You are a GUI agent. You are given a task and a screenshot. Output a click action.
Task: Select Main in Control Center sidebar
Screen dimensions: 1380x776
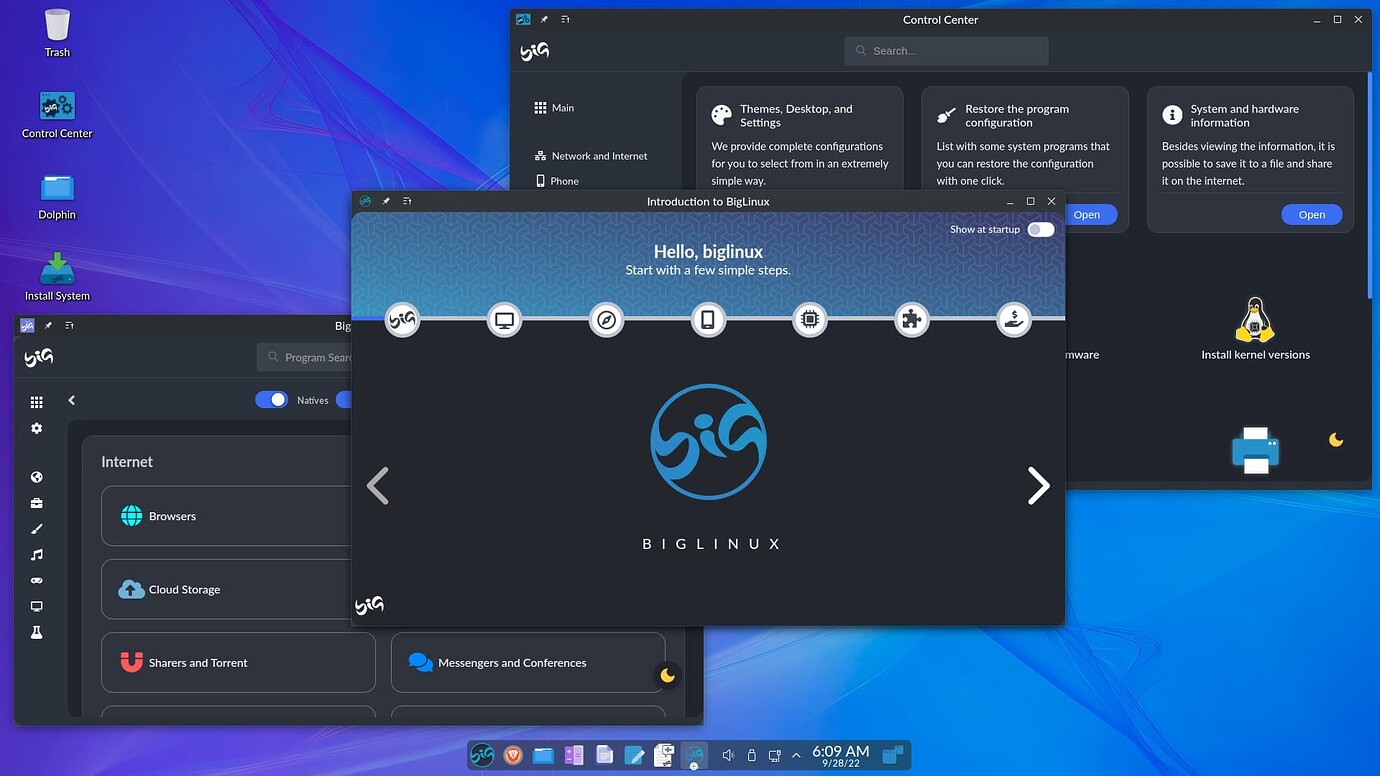coord(562,107)
